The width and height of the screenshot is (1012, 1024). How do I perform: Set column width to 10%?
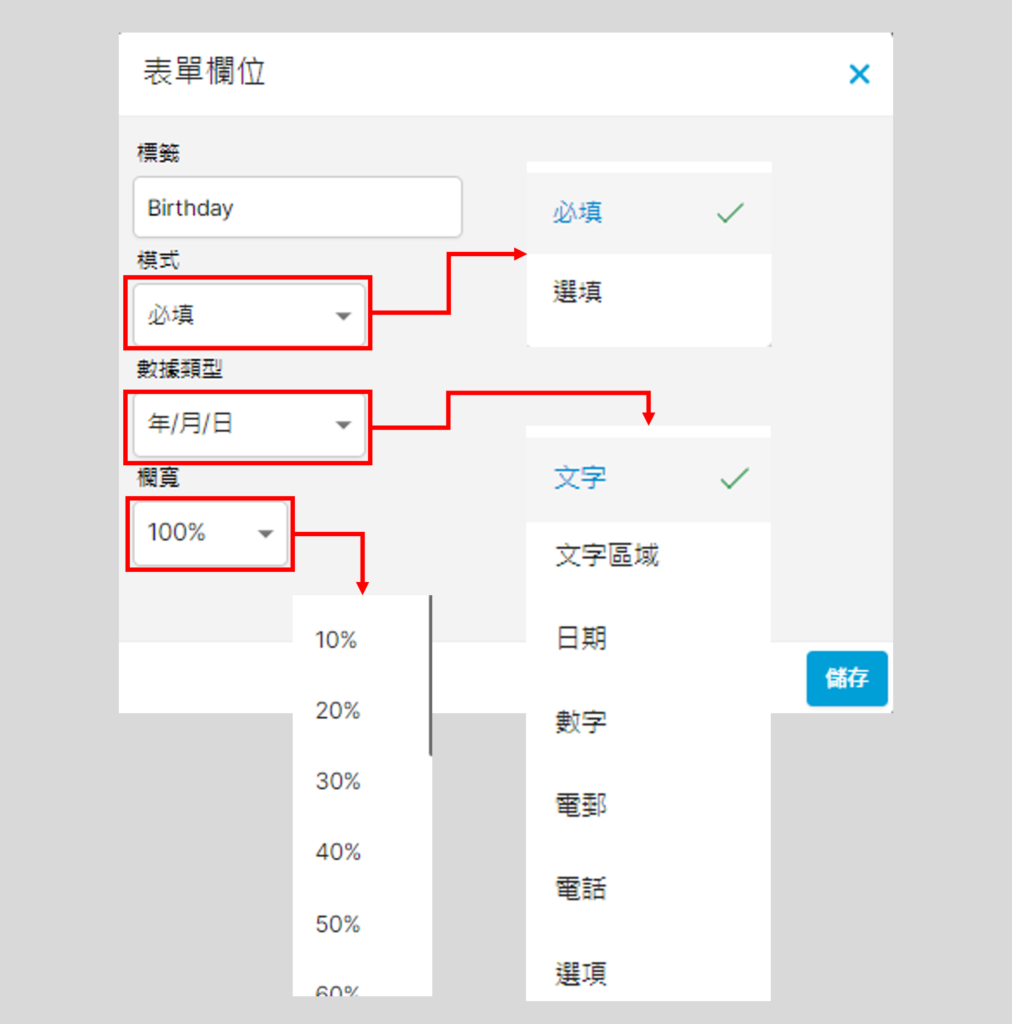[338, 640]
